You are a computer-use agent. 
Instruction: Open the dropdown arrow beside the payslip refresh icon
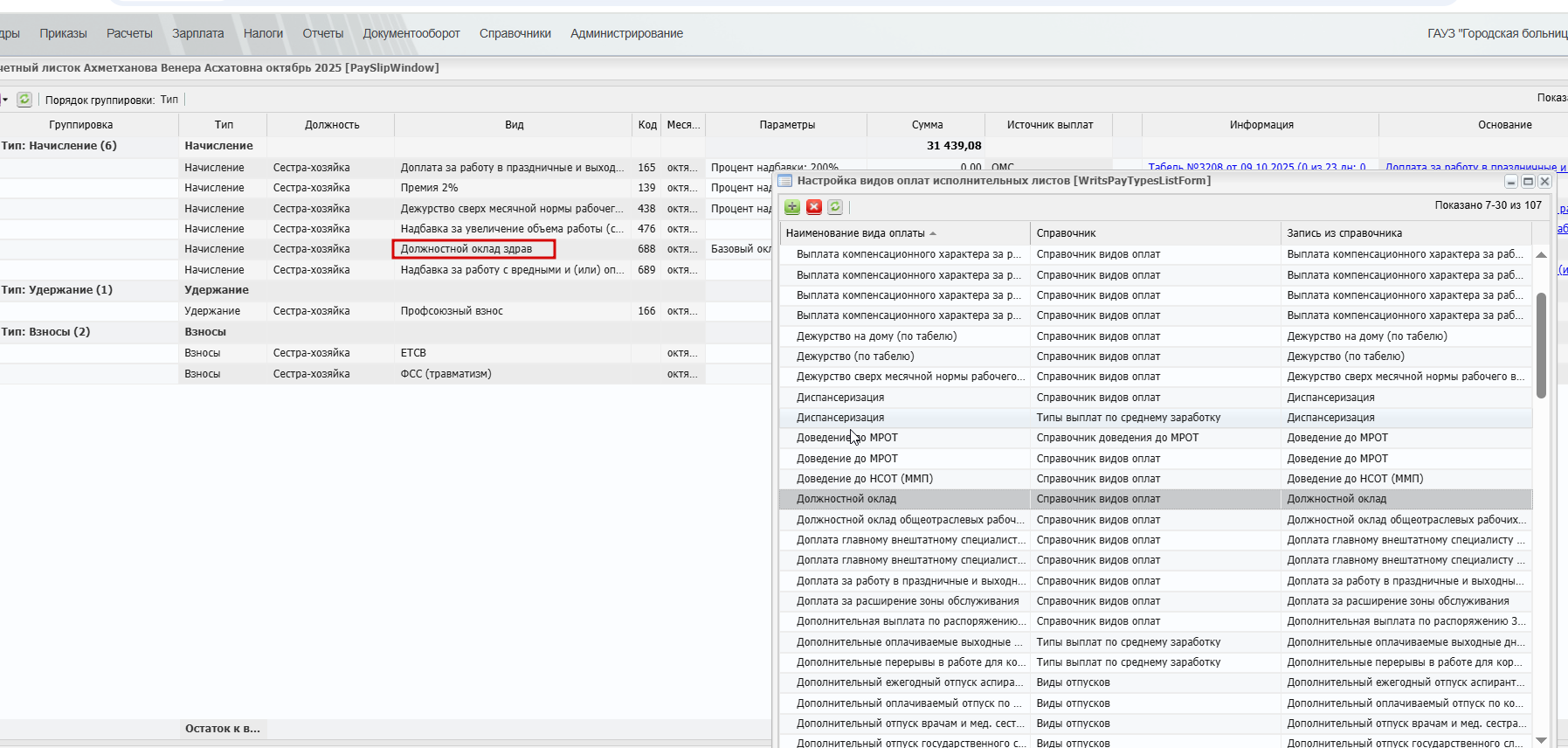tap(5, 100)
